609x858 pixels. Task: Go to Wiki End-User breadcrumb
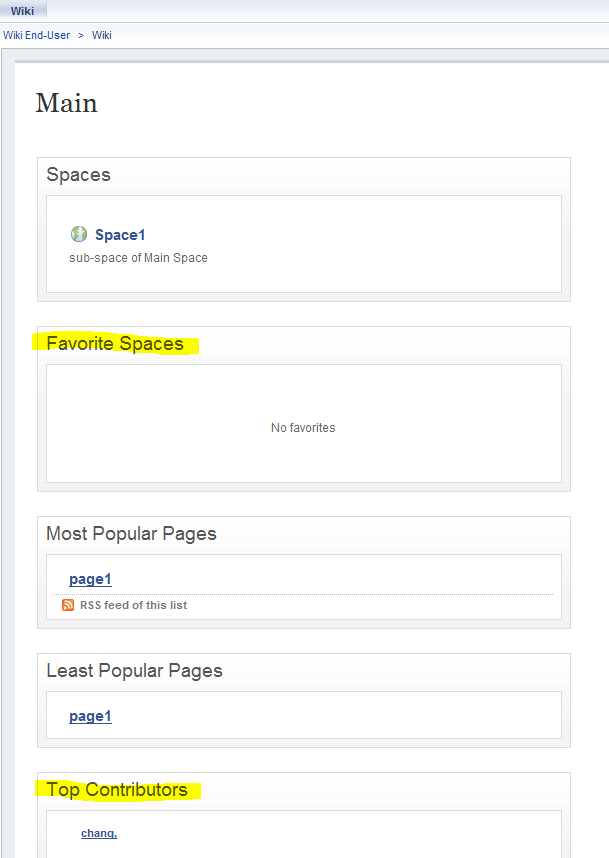coord(37,35)
